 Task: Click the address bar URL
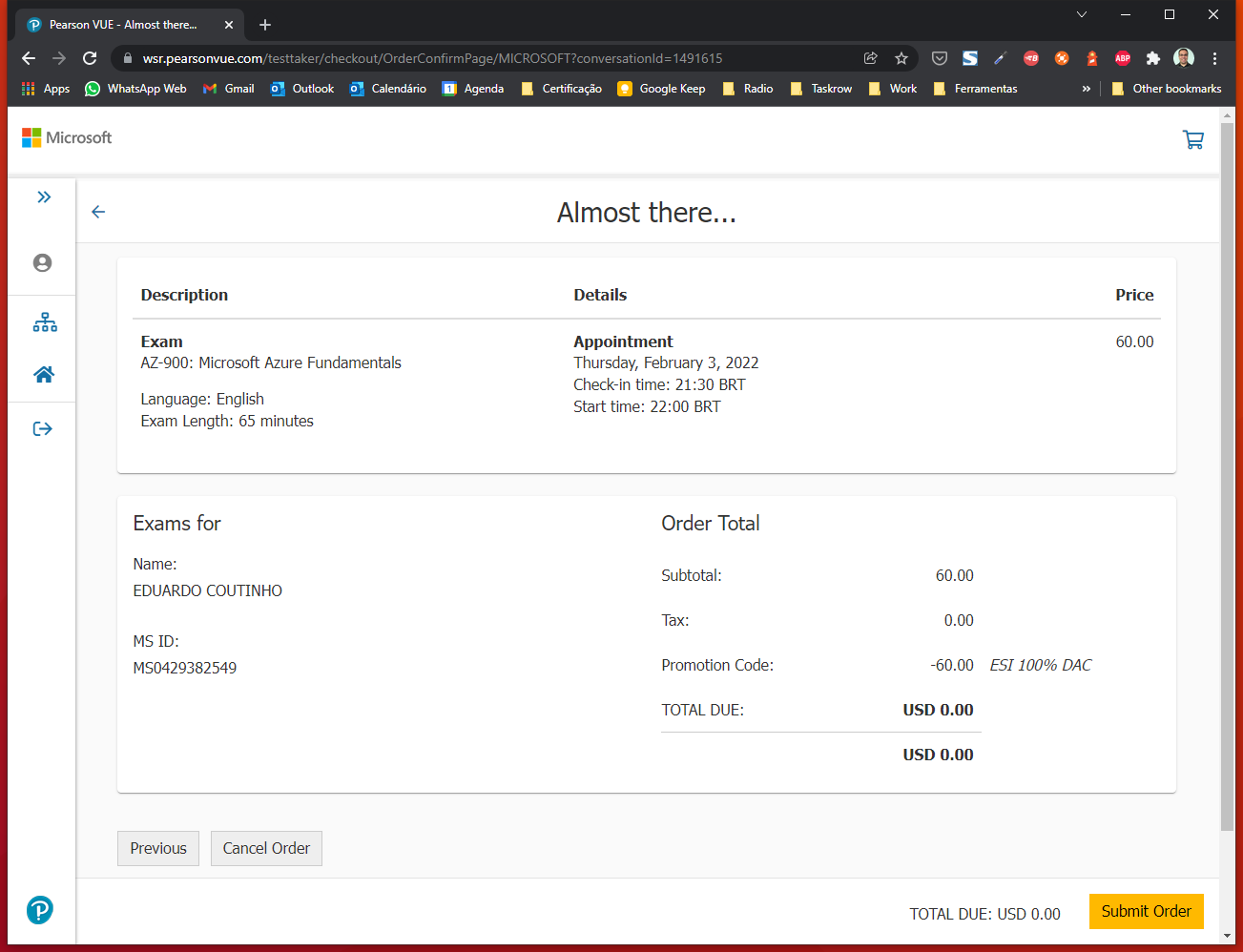(432, 58)
